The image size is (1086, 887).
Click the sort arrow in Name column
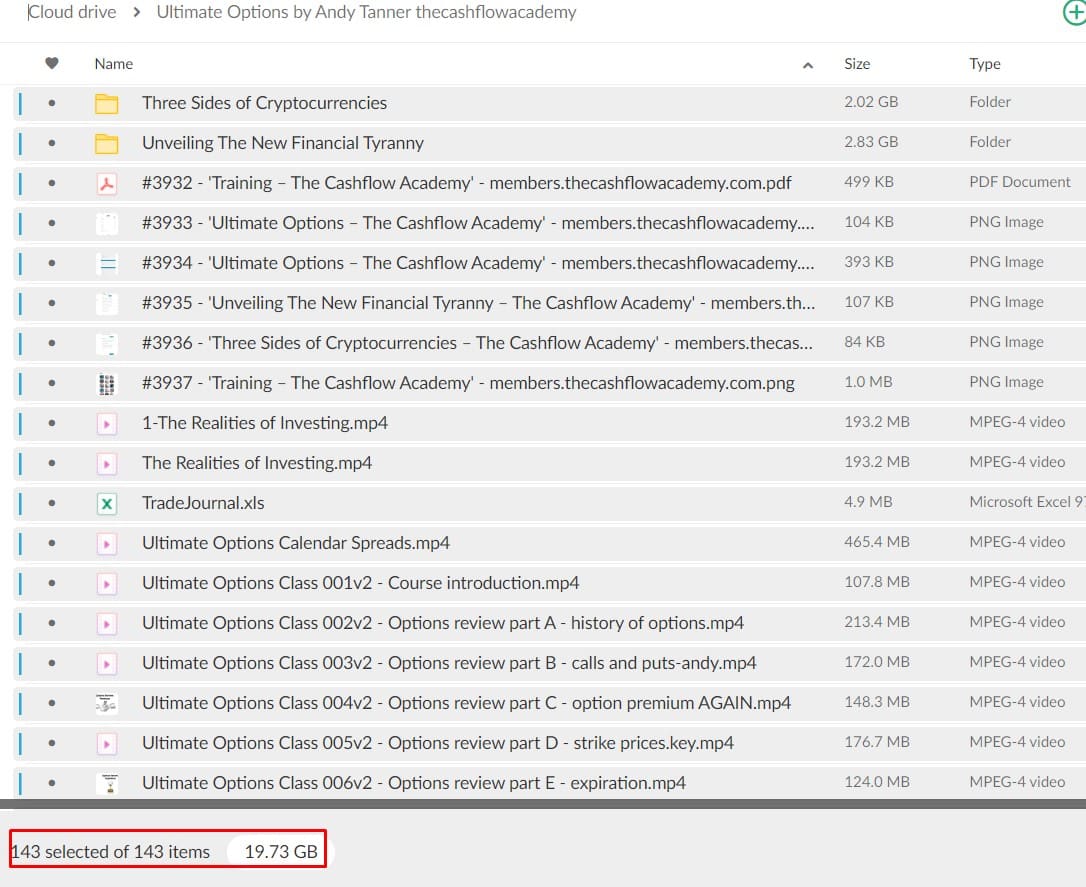808,65
